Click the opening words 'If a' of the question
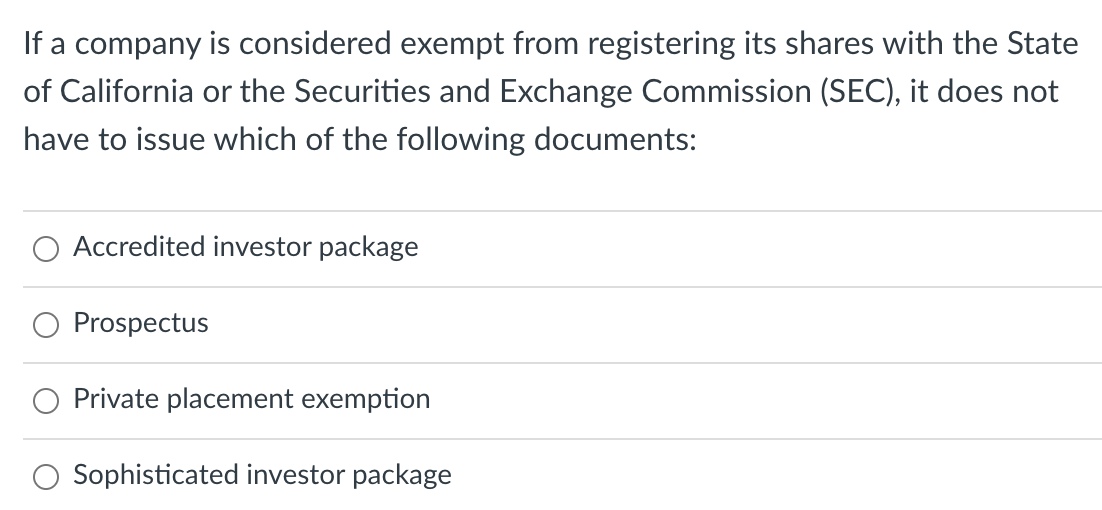 [45, 45]
